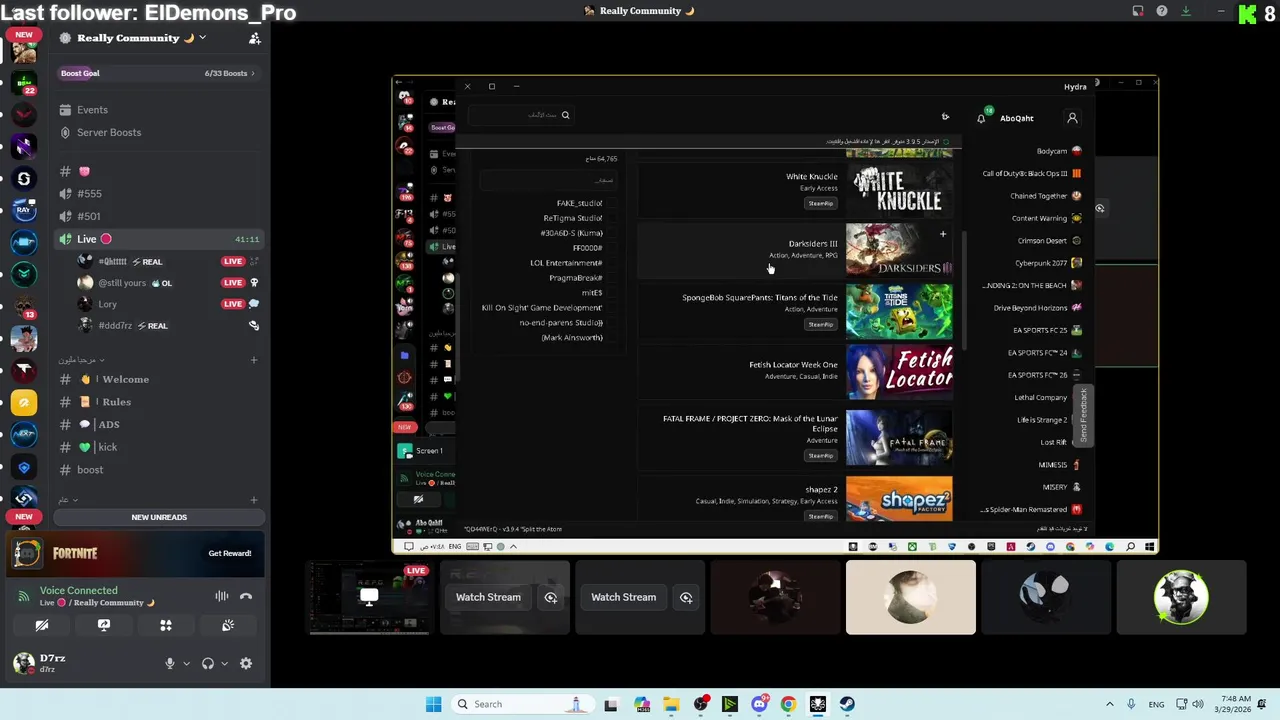Join the #501 voice channel

(159, 216)
